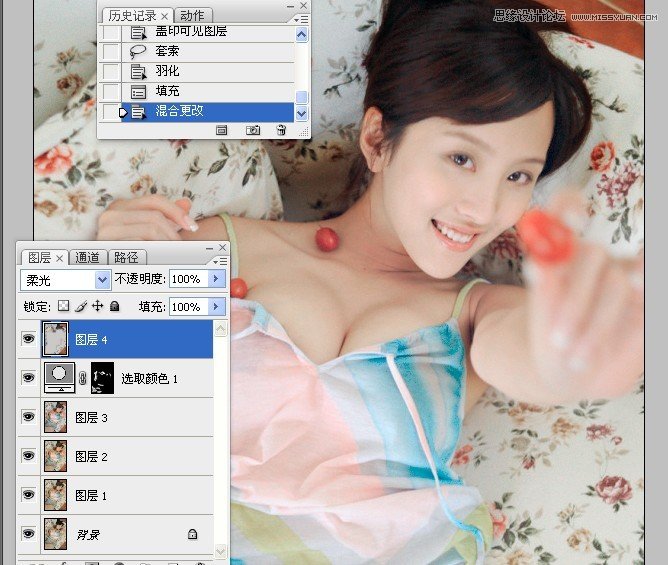Click the delete history state trash icon
668x565 pixels.
(281, 130)
